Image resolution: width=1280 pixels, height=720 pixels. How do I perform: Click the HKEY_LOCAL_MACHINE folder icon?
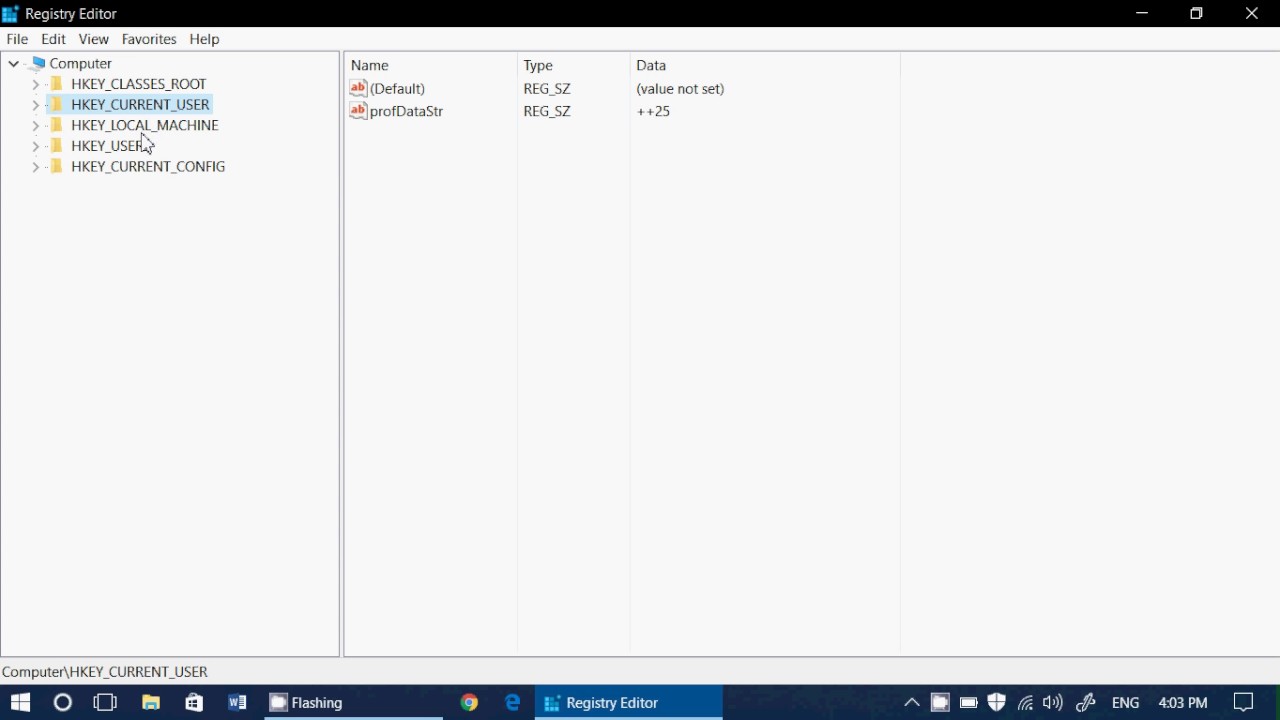(57, 125)
